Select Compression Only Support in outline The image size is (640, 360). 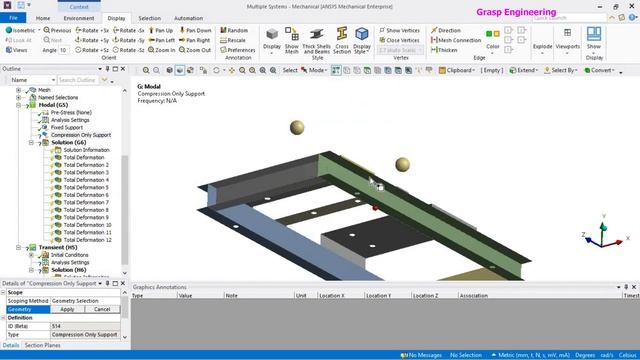tap(80, 135)
